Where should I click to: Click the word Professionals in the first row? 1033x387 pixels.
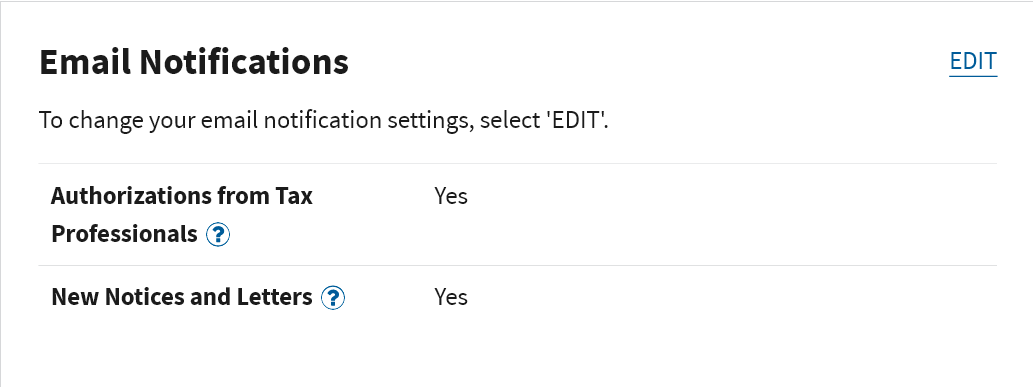click(125, 234)
